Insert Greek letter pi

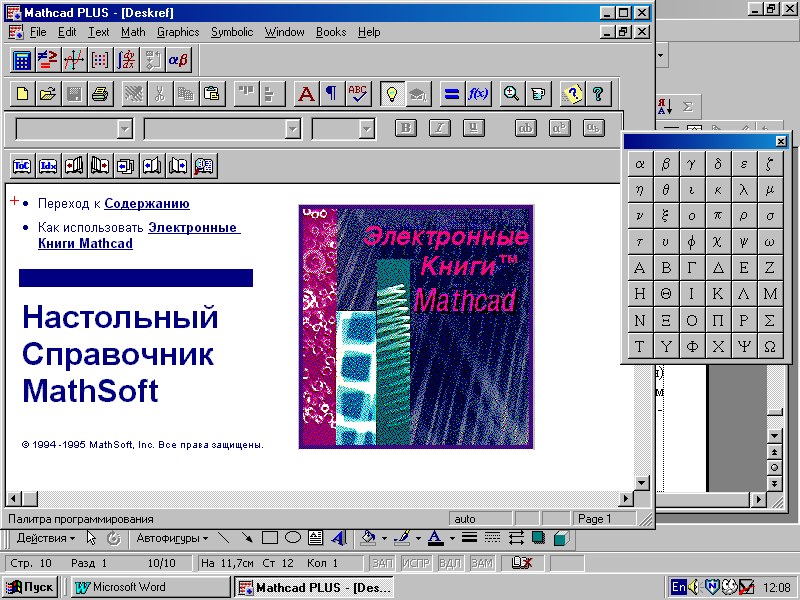(718, 216)
